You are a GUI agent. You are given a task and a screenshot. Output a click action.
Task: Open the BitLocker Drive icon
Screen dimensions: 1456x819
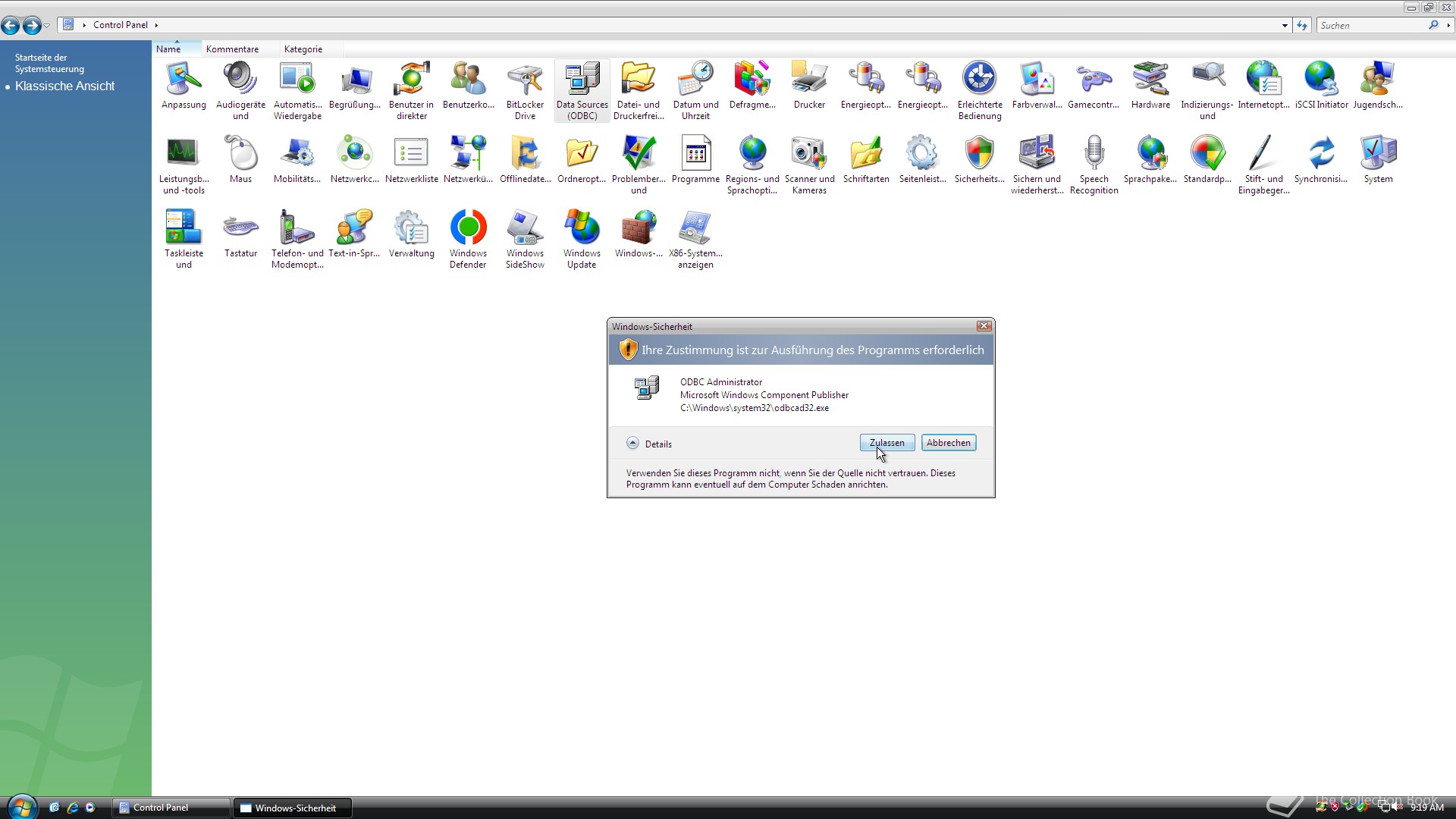[x=525, y=91]
